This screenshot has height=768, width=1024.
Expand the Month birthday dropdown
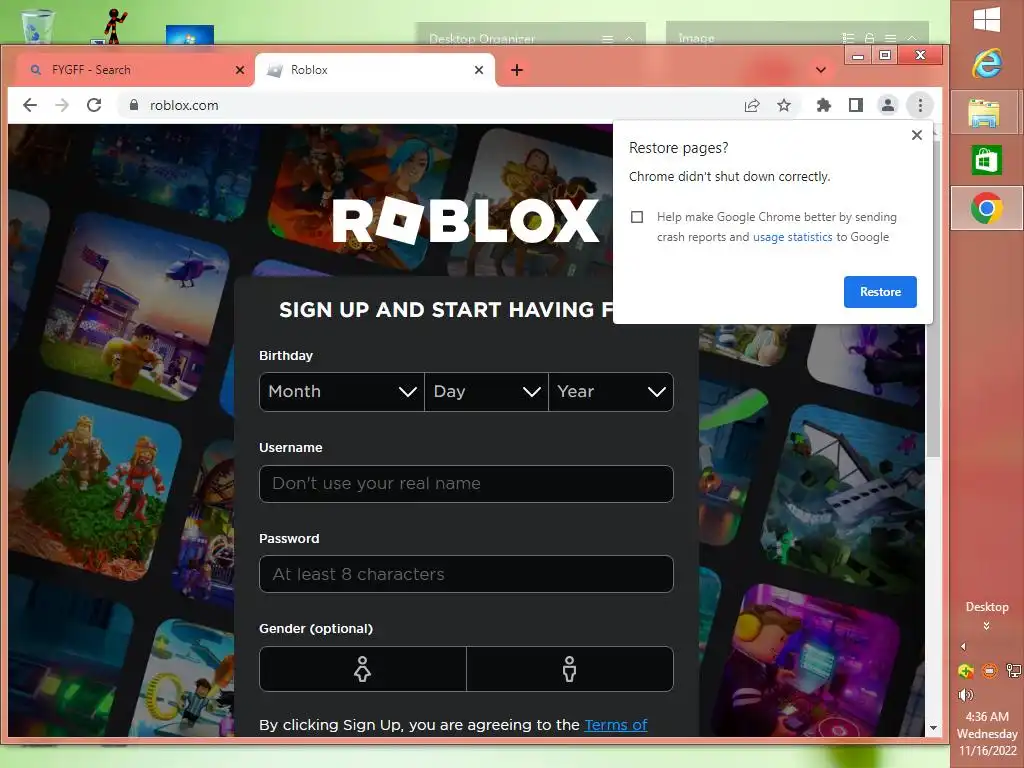(x=342, y=392)
